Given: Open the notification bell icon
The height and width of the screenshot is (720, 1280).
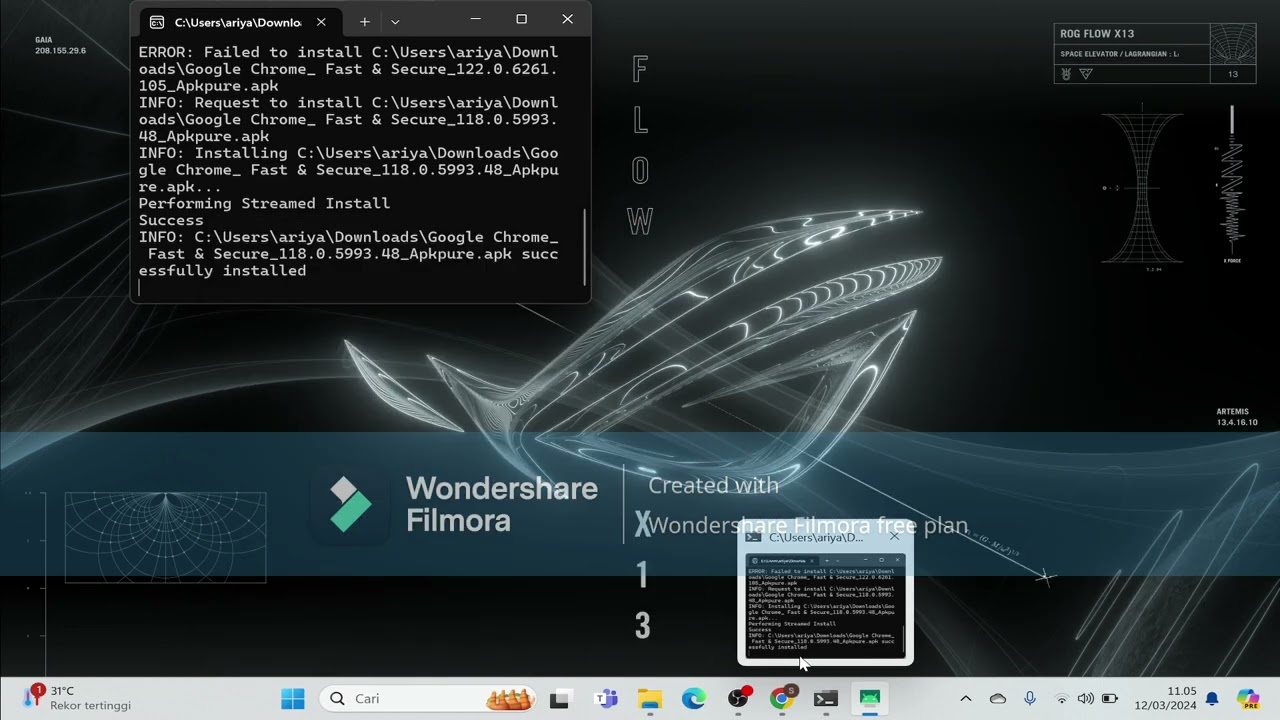Looking at the screenshot, I should coord(1212,698).
